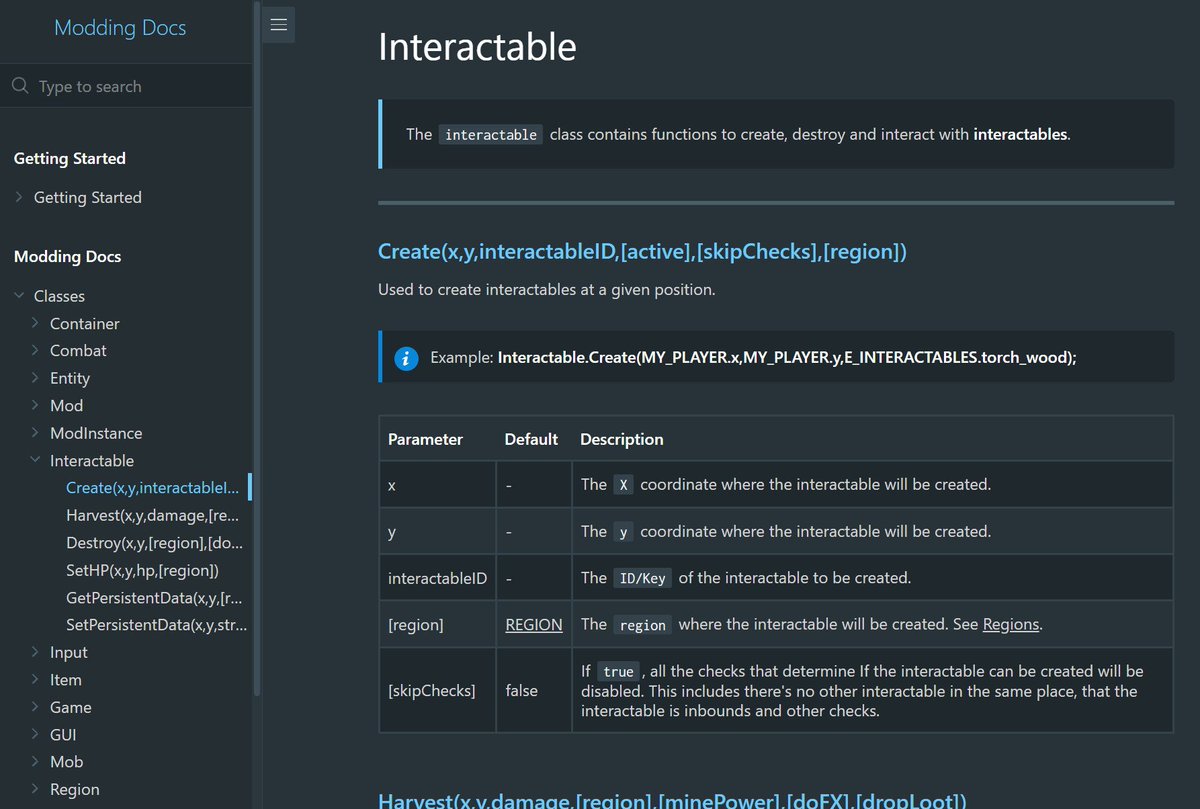Image resolution: width=1200 pixels, height=809 pixels.
Task: Open the Regions link in description
Action: coord(1011,624)
